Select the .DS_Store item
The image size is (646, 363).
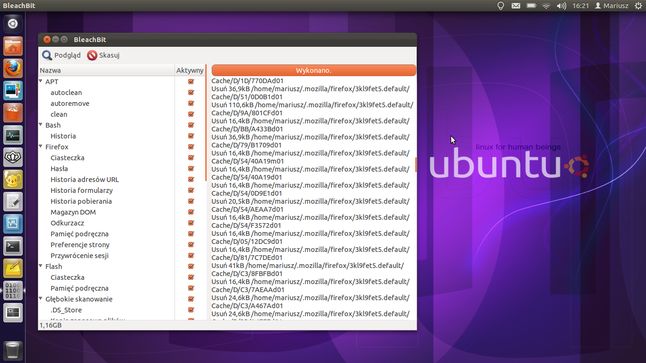[66, 310]
